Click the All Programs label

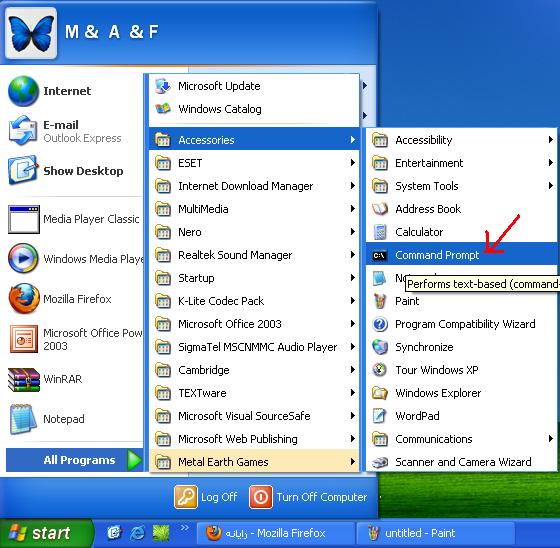tap(79, 460)
